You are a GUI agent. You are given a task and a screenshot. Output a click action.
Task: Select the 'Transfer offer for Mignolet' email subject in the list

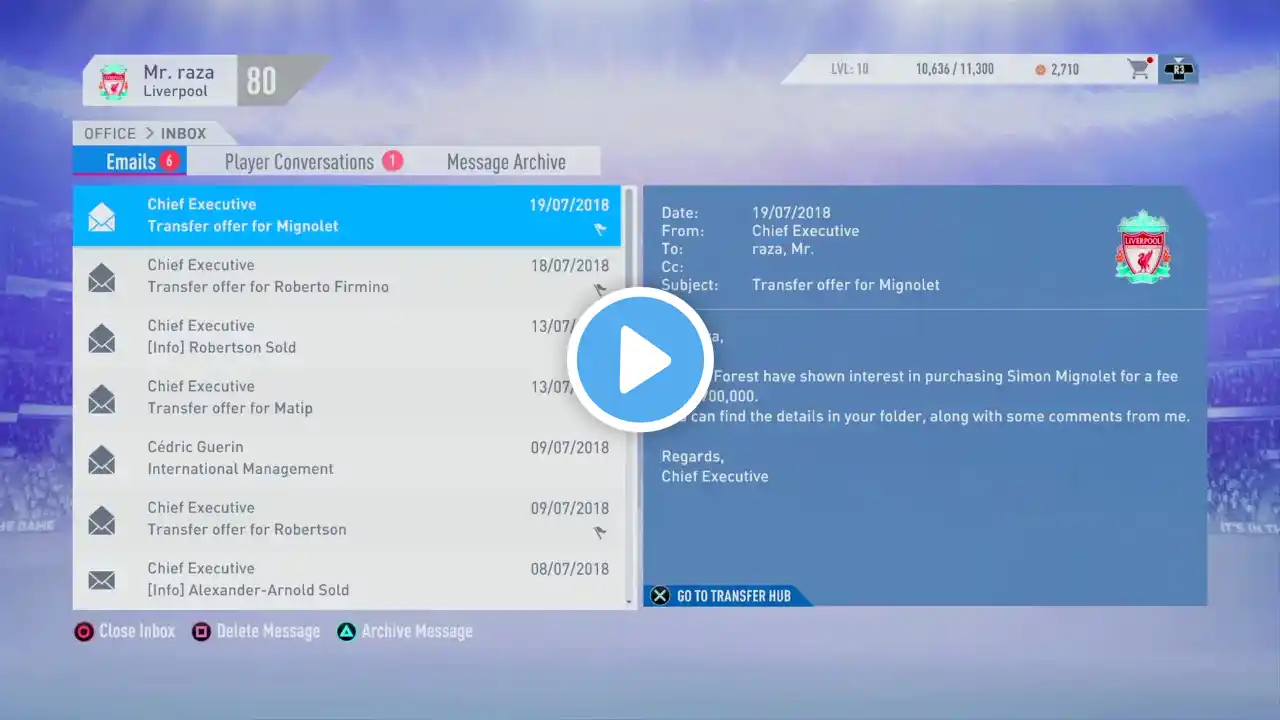[243, 226]
